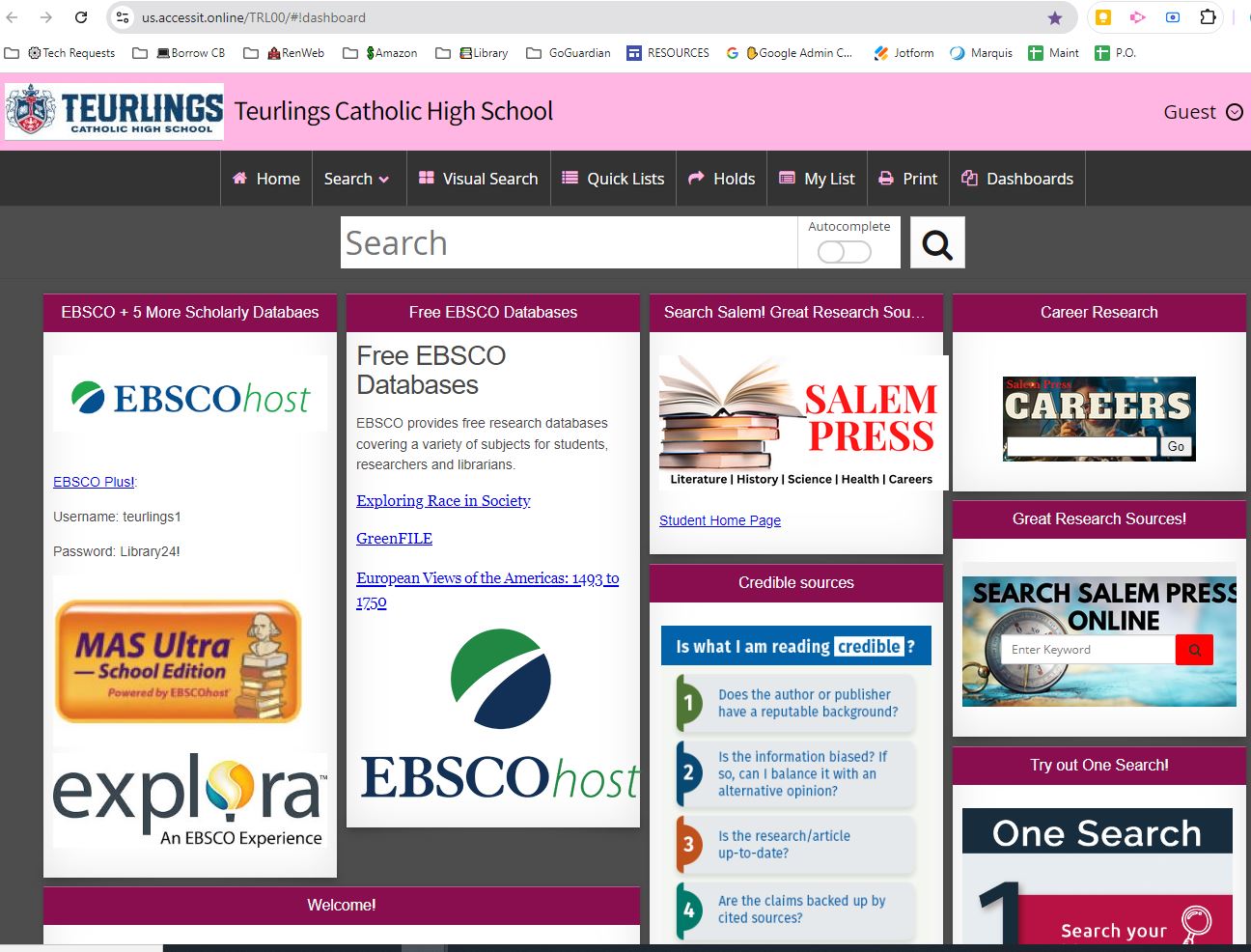Click the address bar URL
Viewport: 1251px width, 952px height.
pyautogui.click(x=254, y=17)
